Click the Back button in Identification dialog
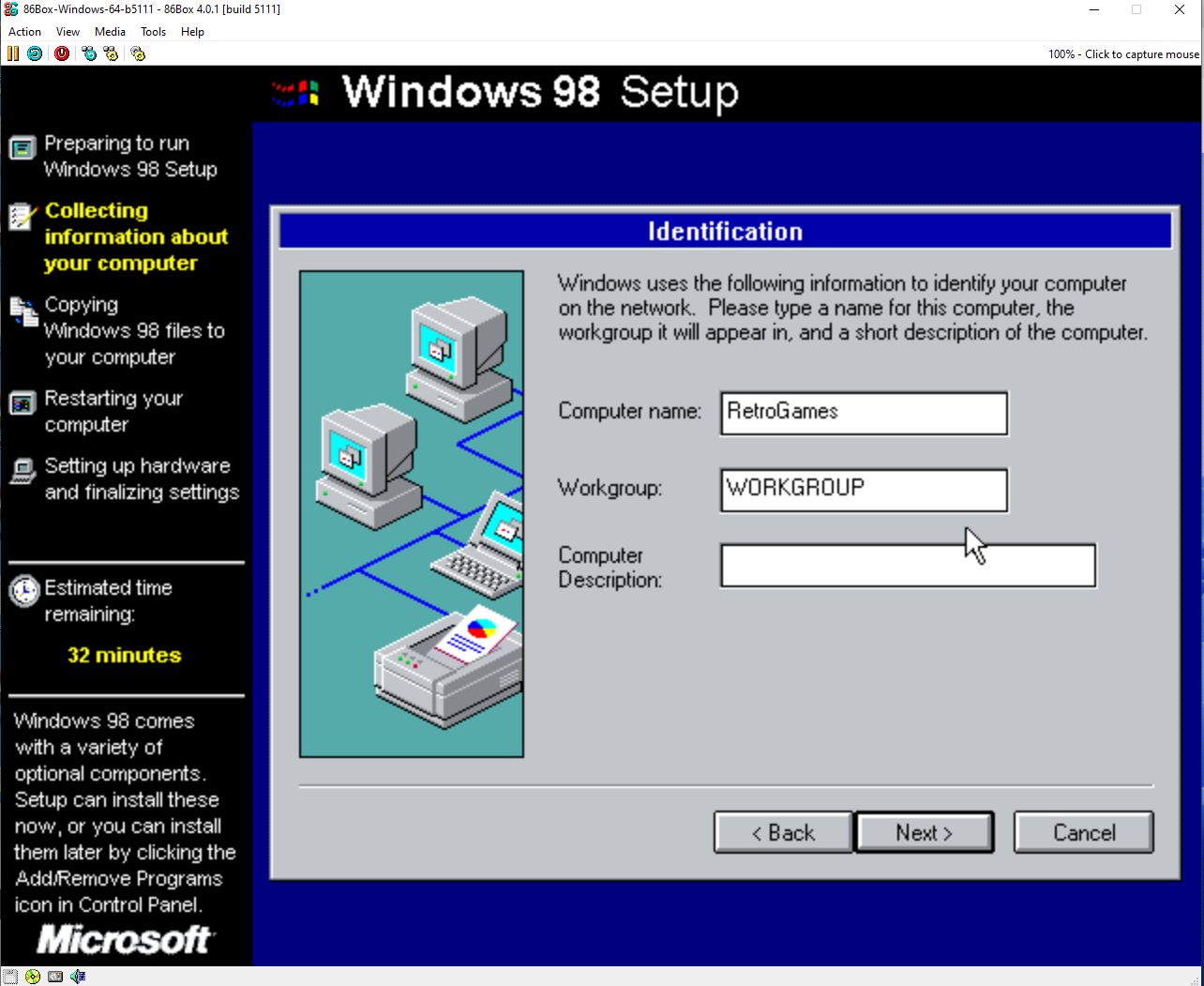Image resolution: width=1204 pixels, height=986 pixels. pyautogui.click(x=783, y=833)
